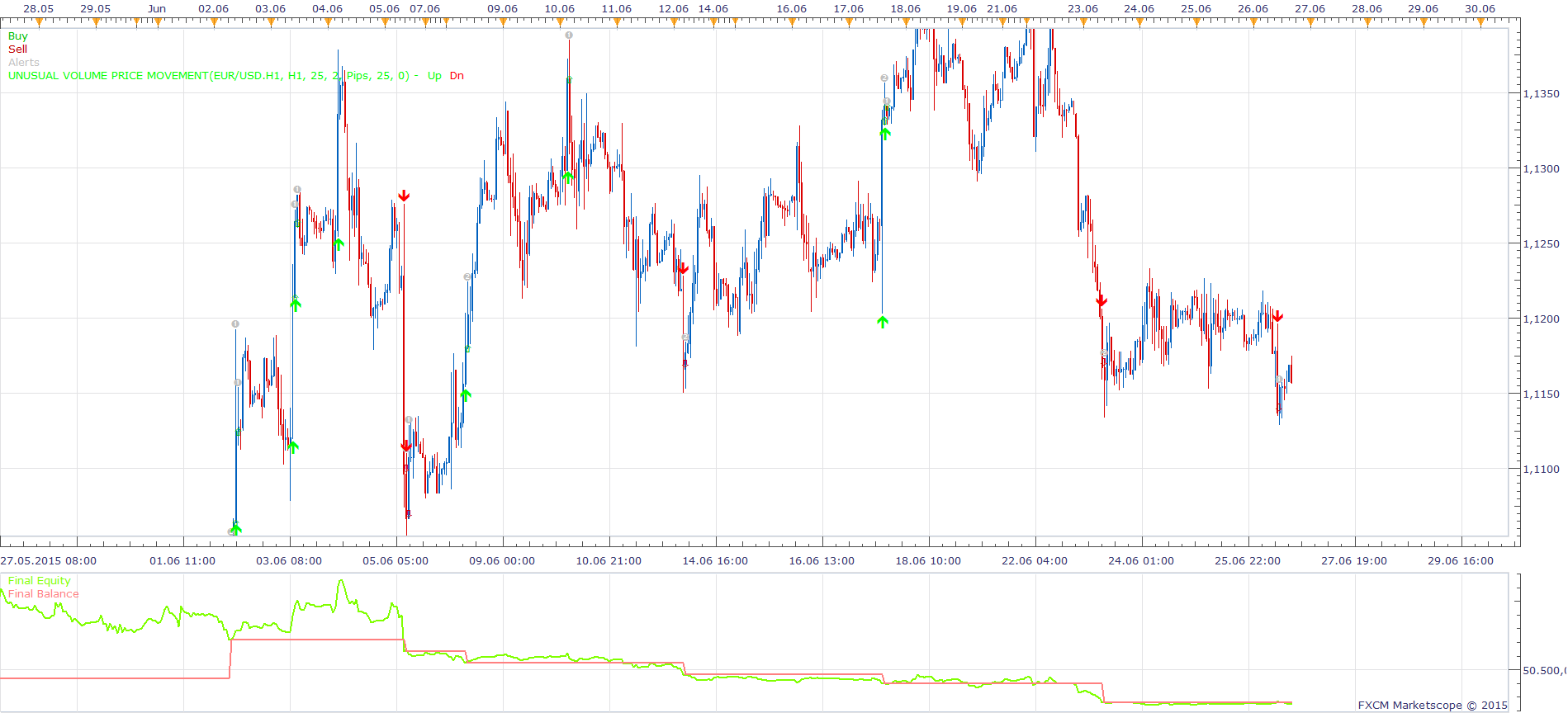Select the green buy arrow below the 17.06 spike low
The height and width of the screenshot is (713, 1568).
click(x=883, y=322)
